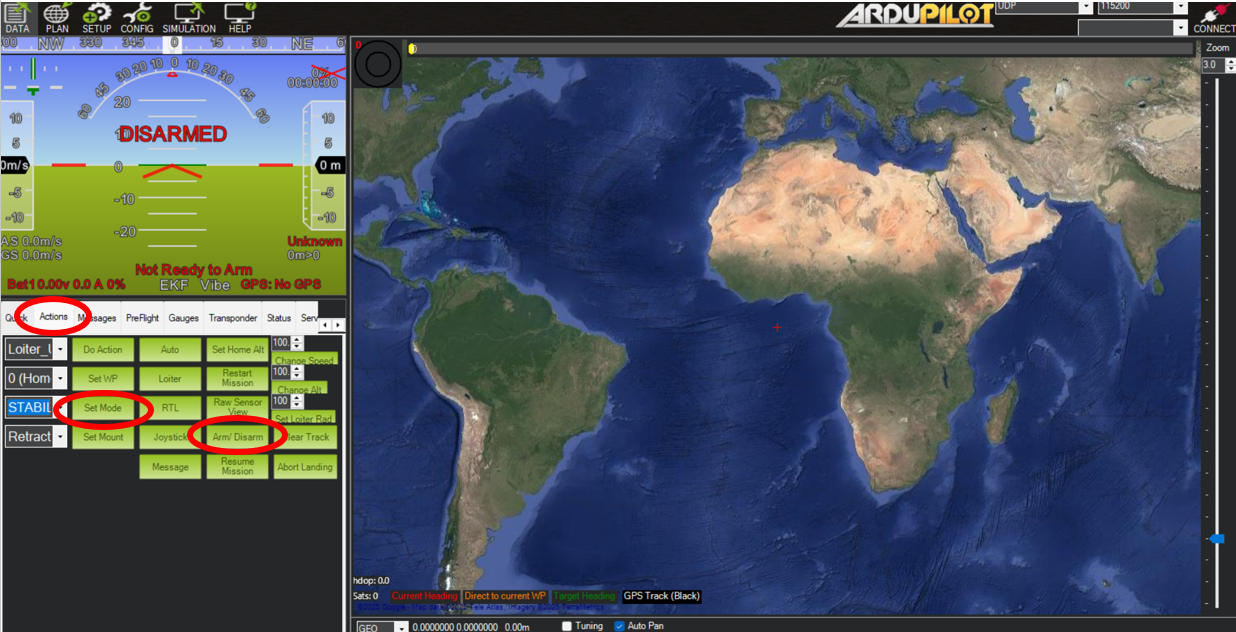Switch to the Gauges tab

[183, 318]
